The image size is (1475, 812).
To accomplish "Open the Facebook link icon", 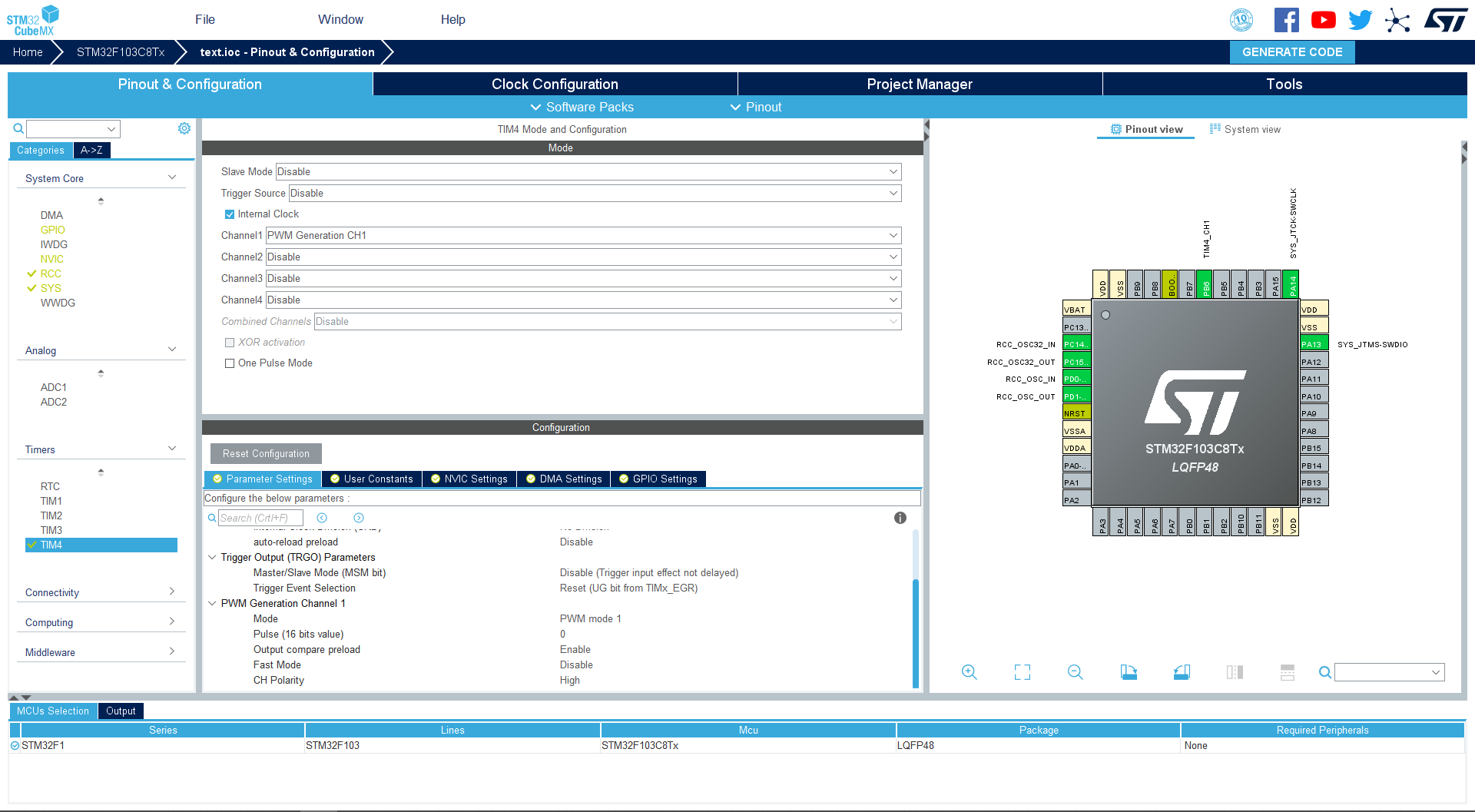I will click(x=1286, y=20).
